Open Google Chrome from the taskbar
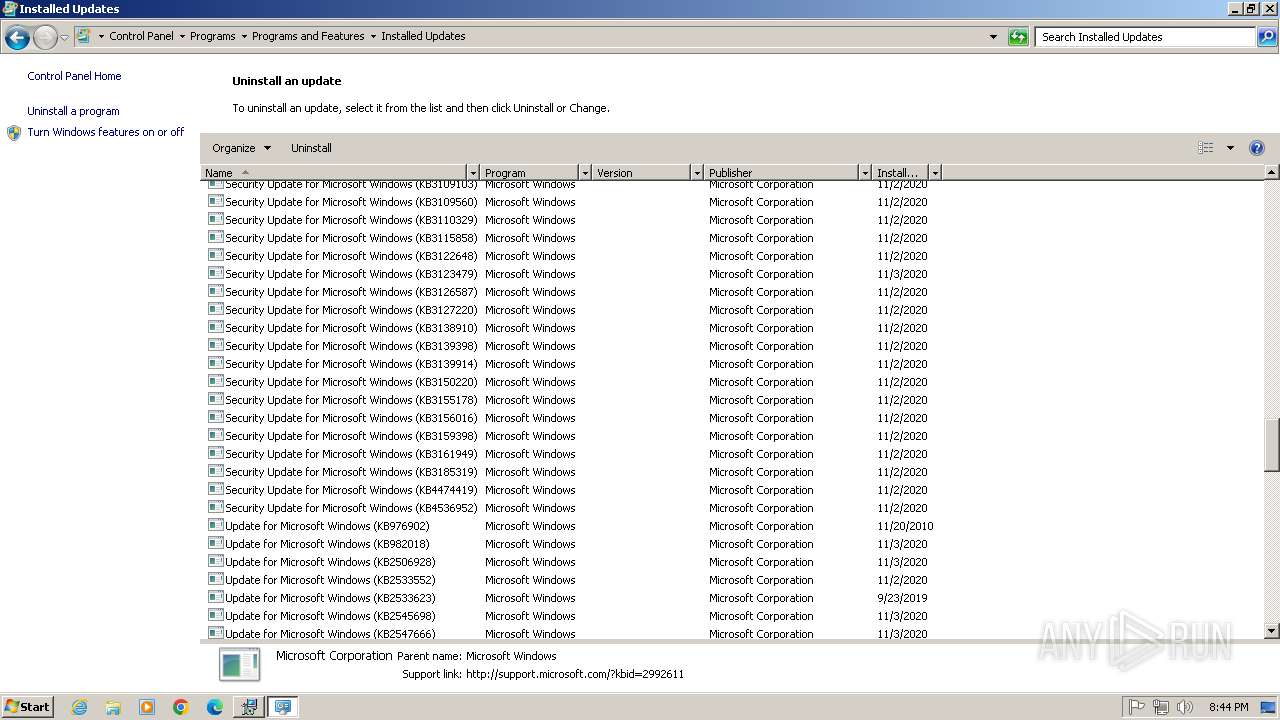Image resolution: width=1280 pixels, height=720 pixels. pyautogui.click(x=181, y=707)
